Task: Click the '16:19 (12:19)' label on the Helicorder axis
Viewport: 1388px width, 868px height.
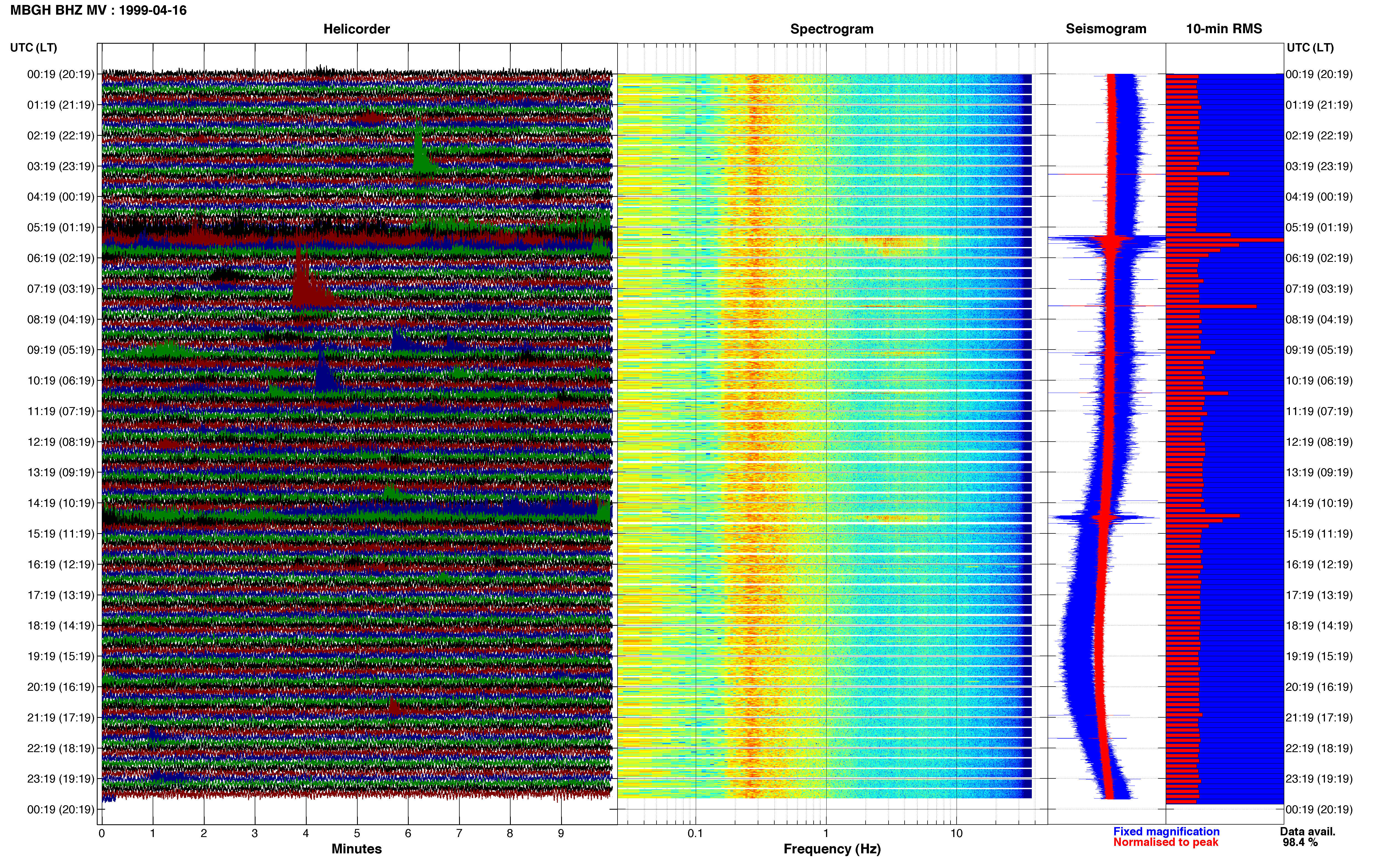Action: 61,564
